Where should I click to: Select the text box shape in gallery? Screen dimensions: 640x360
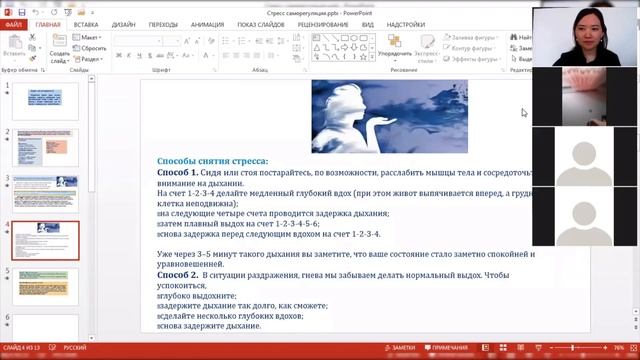click(317, 38)
